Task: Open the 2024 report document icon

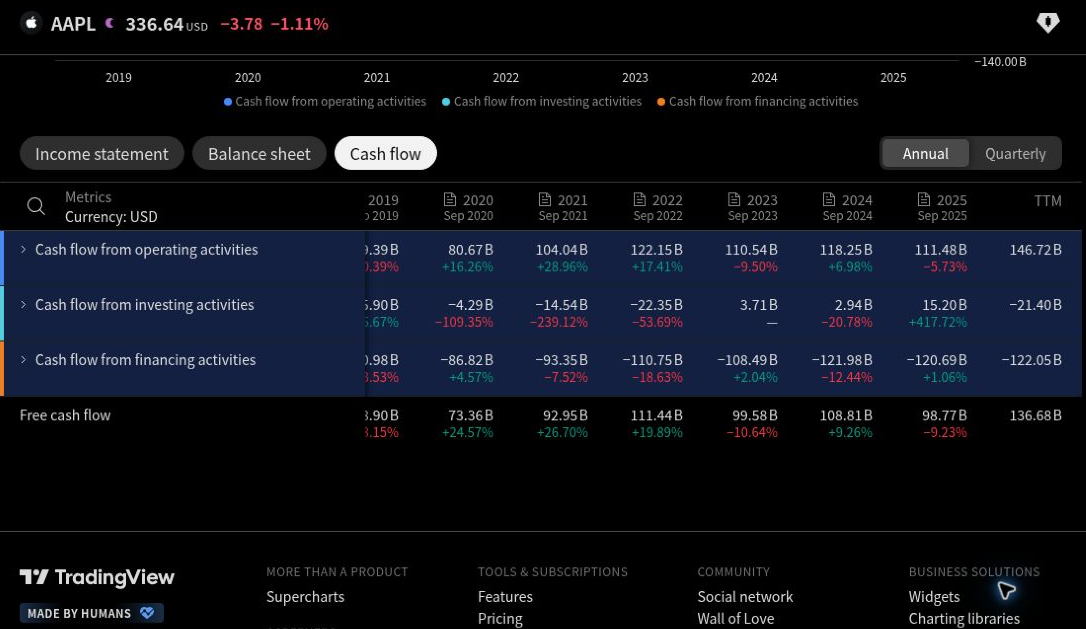Action: click(x=829, y=200)
